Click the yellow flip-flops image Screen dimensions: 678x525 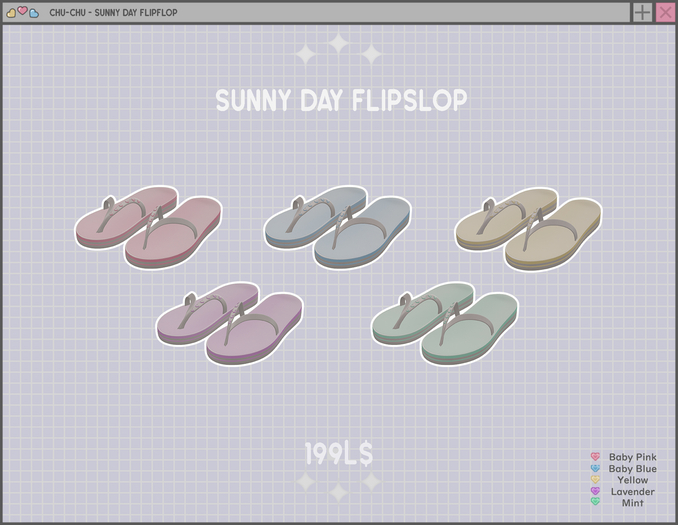[x=528, y=228]
